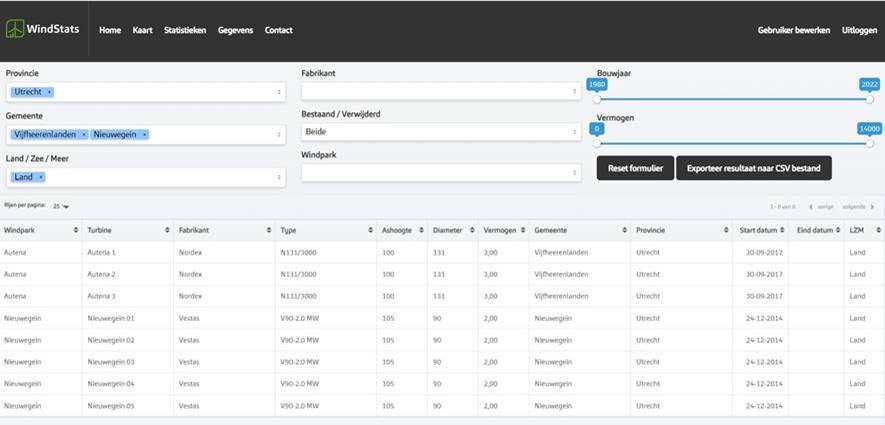Click the WindStats logo
Viewport: 885px width, 425px height.
42,29
